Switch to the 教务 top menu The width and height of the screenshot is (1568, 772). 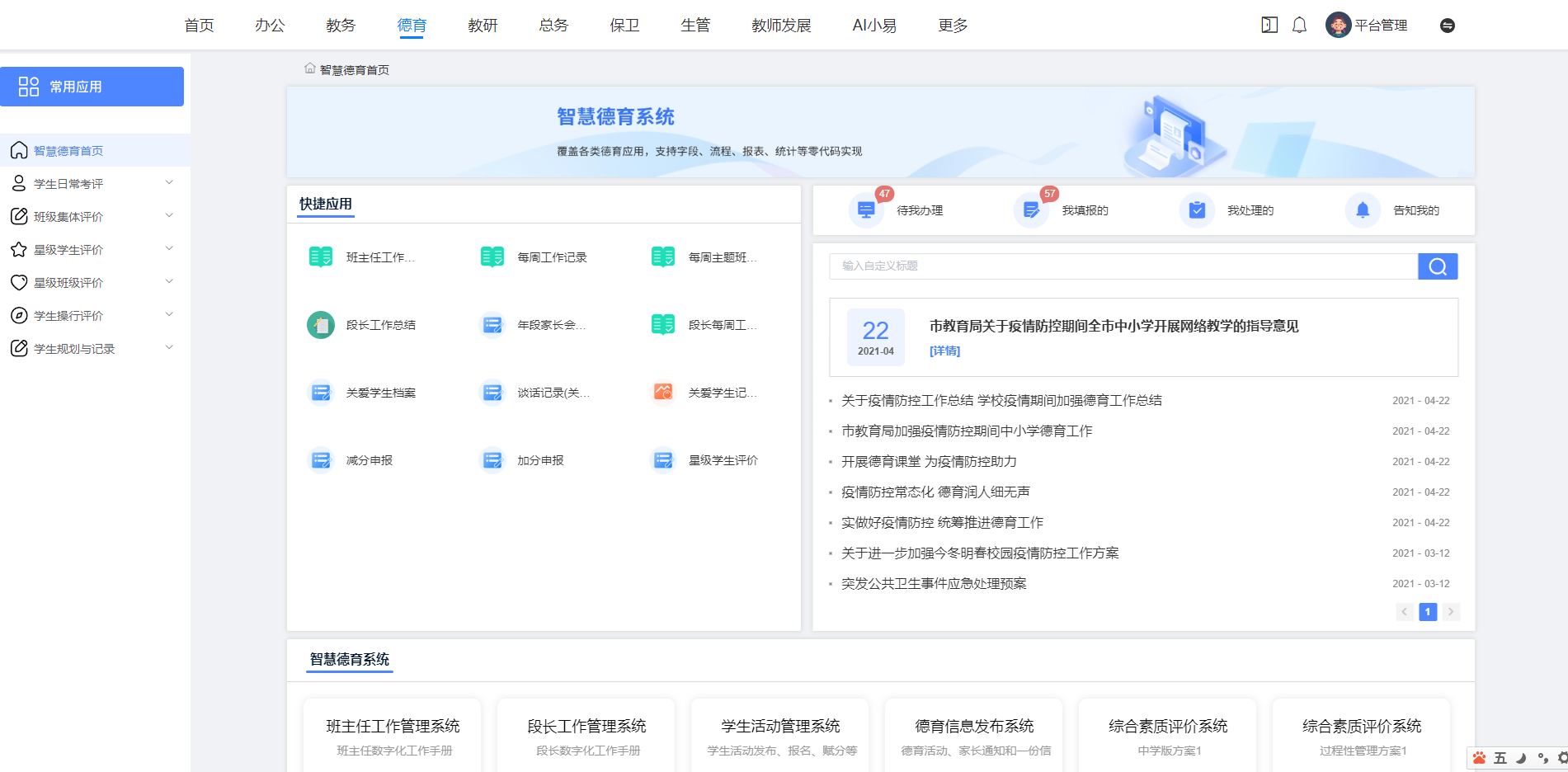point(341,26)
